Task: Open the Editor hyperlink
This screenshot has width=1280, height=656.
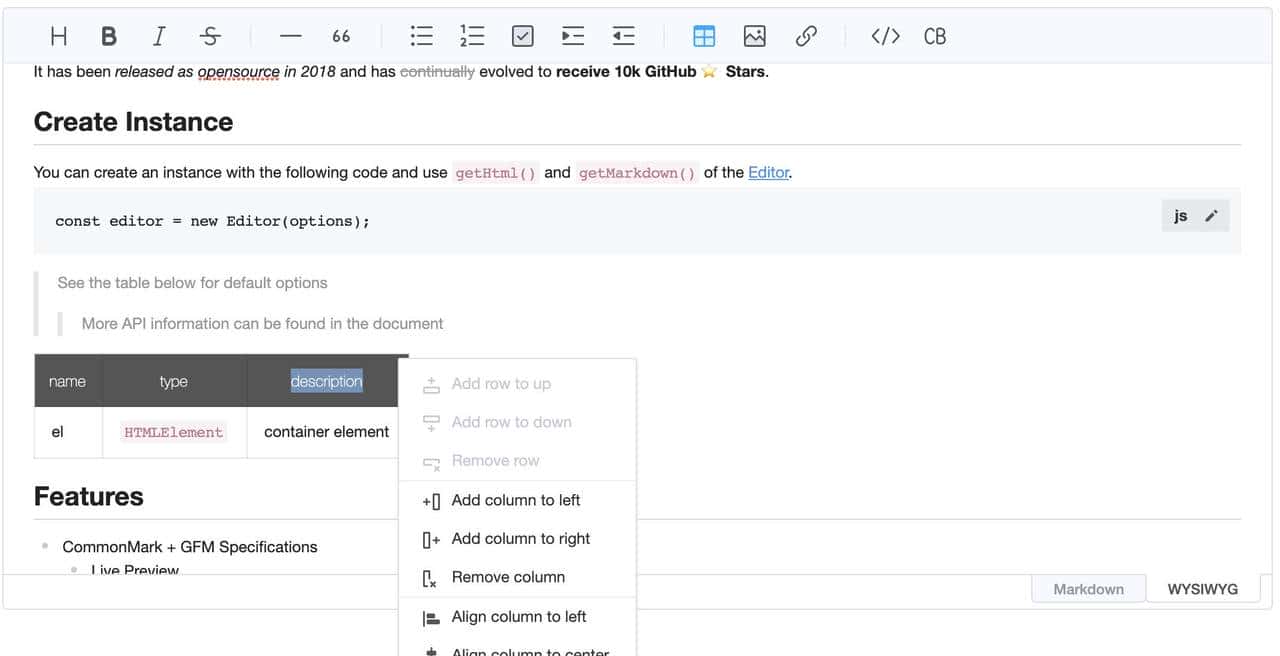Action: click(768, 172)
